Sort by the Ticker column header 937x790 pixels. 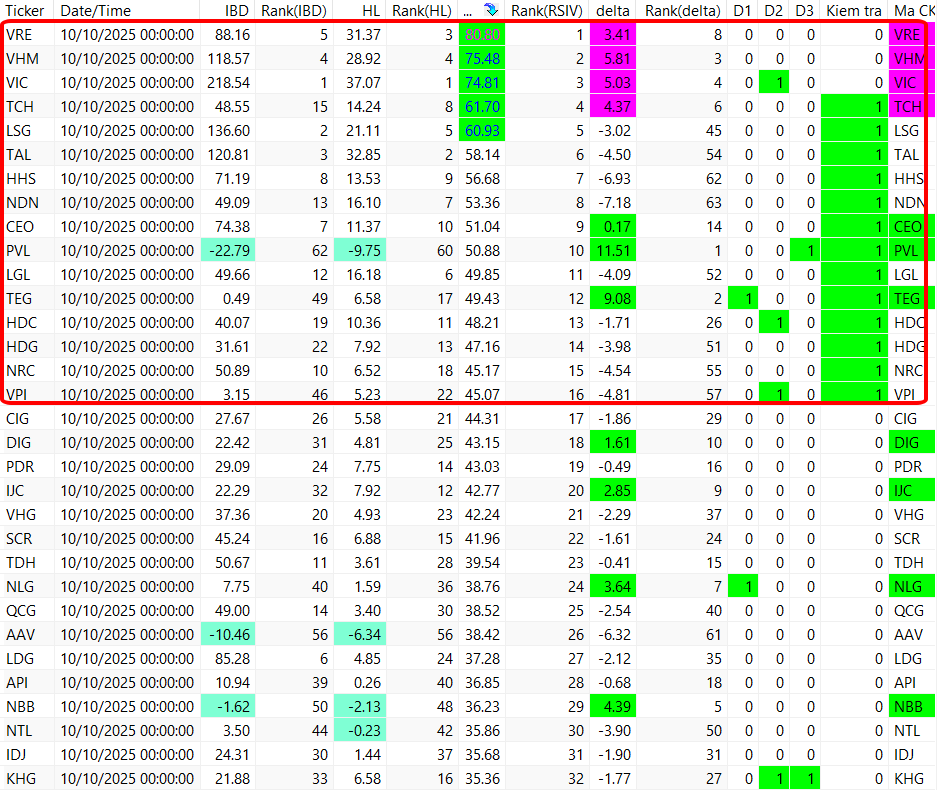25,11
